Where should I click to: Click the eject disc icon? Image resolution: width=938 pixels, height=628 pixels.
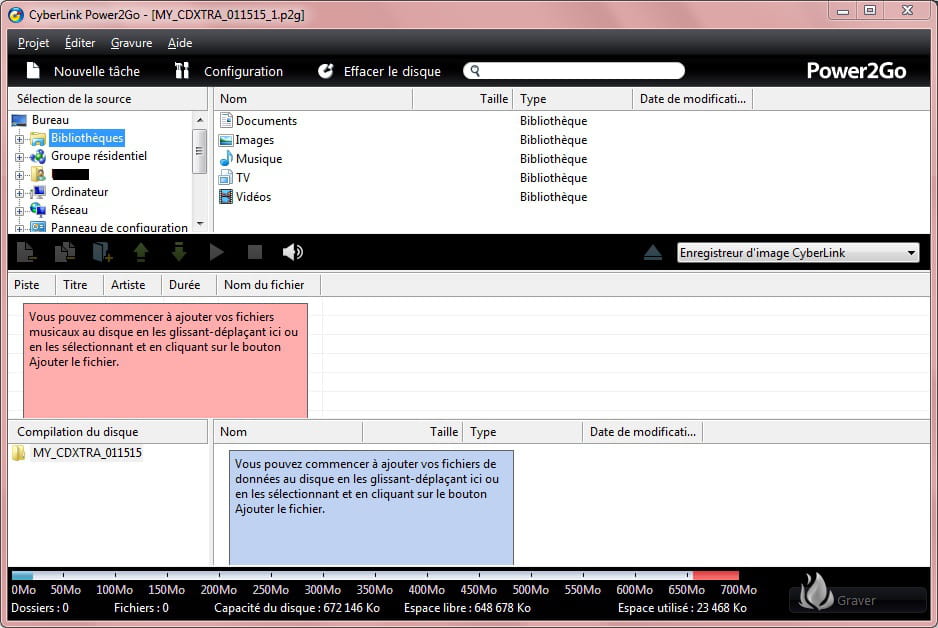(653, 253)
